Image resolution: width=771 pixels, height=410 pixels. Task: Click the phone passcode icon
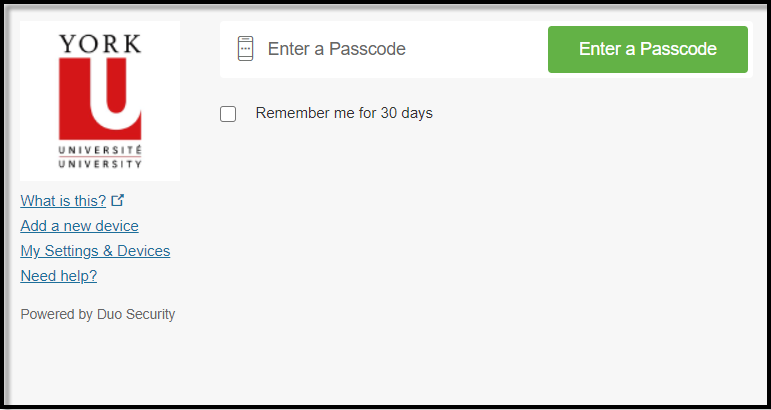(246, 49)
